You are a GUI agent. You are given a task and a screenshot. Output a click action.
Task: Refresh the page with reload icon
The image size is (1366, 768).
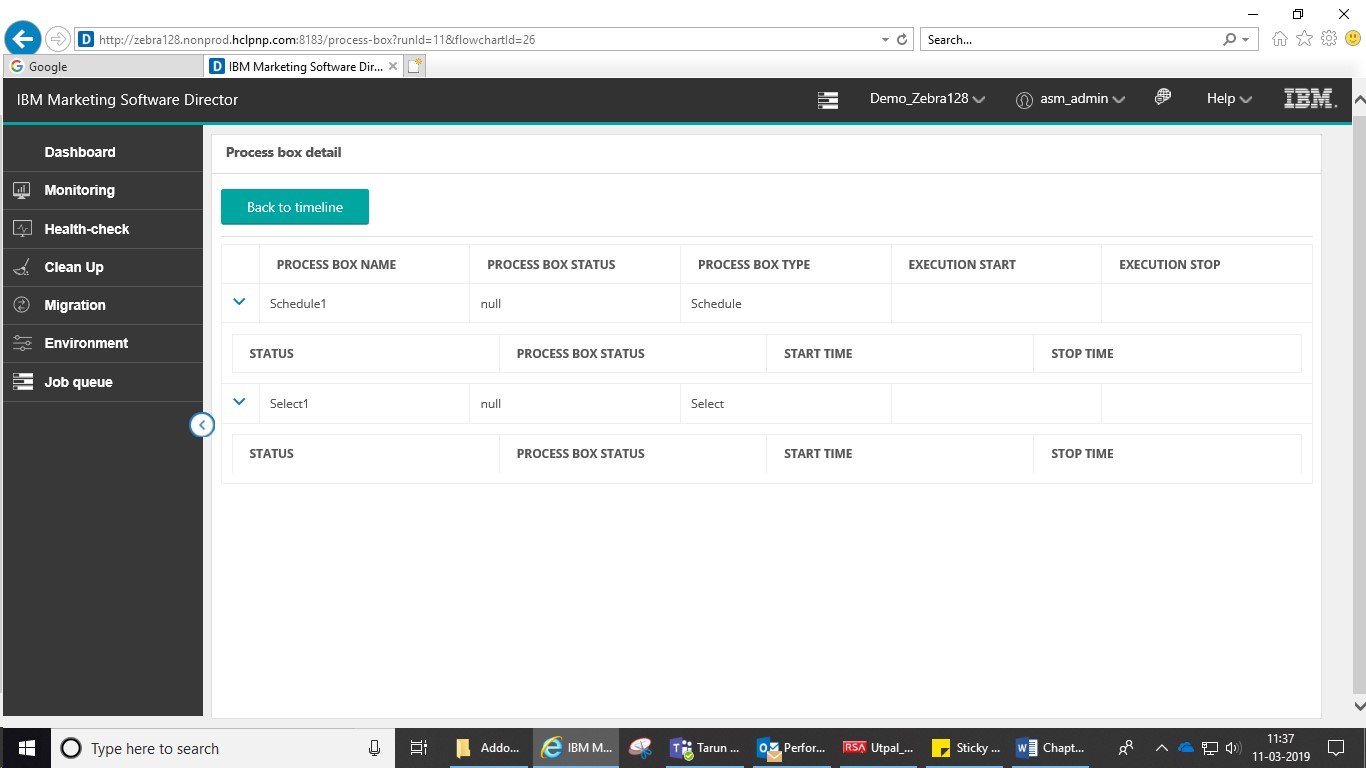tap(902, 40)
